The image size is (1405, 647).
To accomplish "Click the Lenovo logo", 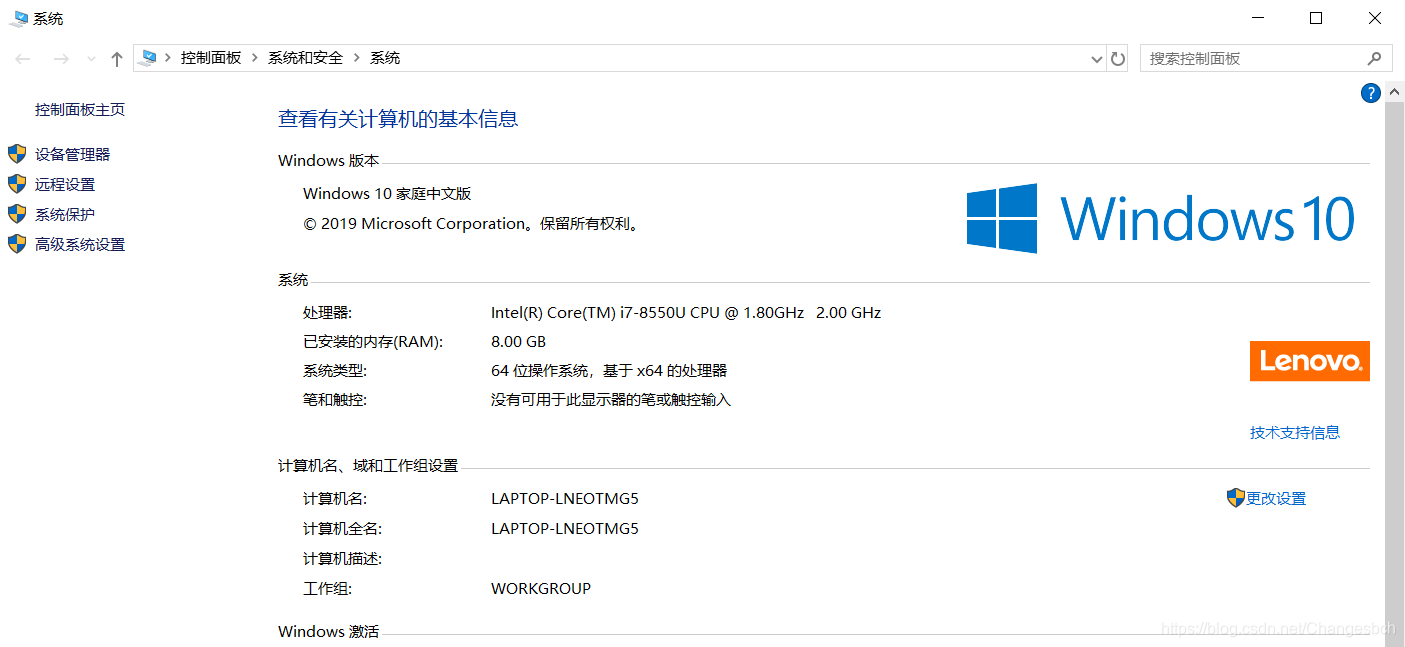I will coord(1310,361).
